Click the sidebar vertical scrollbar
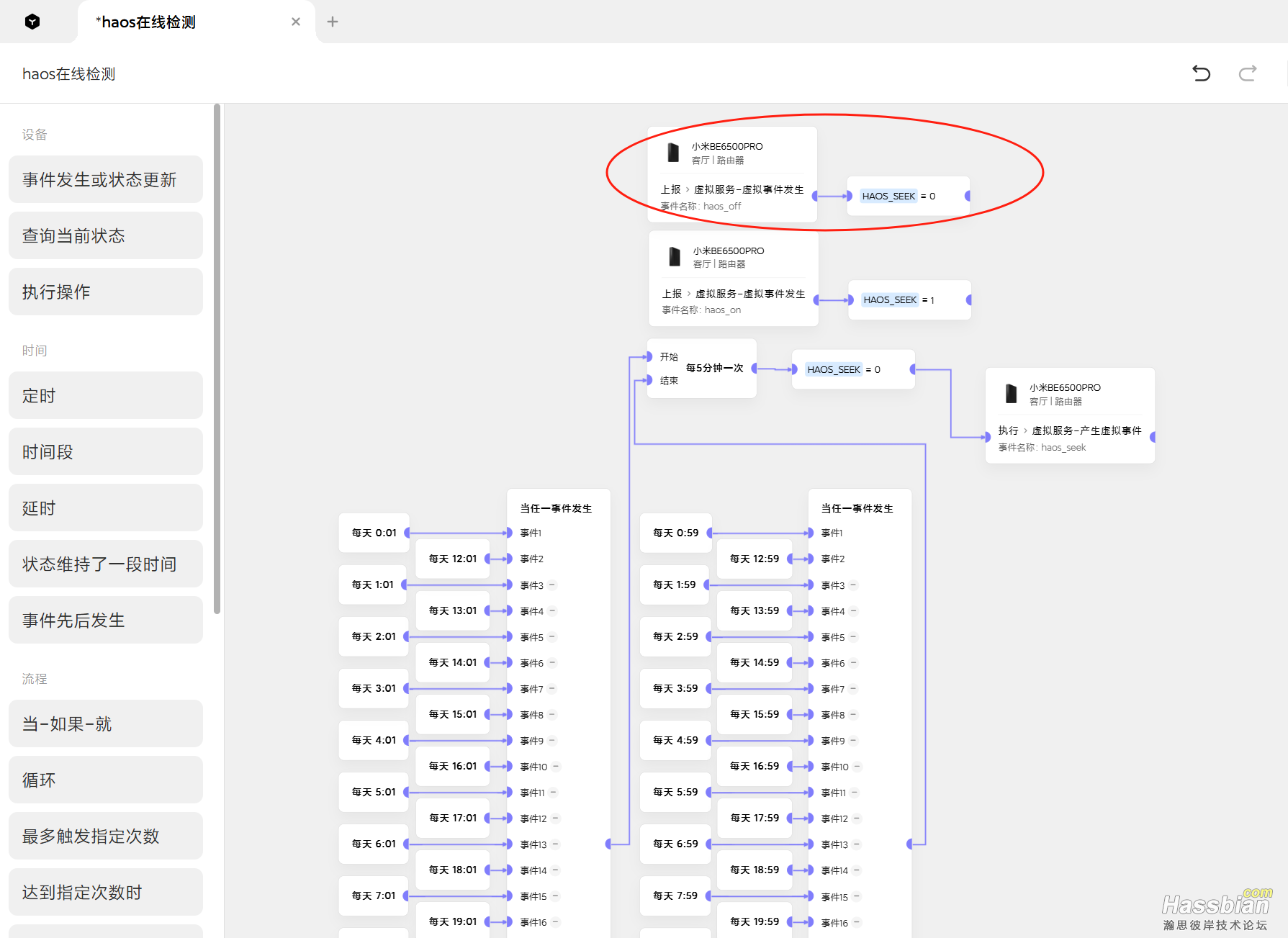1288x938 pixels. [x=217, y=359]
